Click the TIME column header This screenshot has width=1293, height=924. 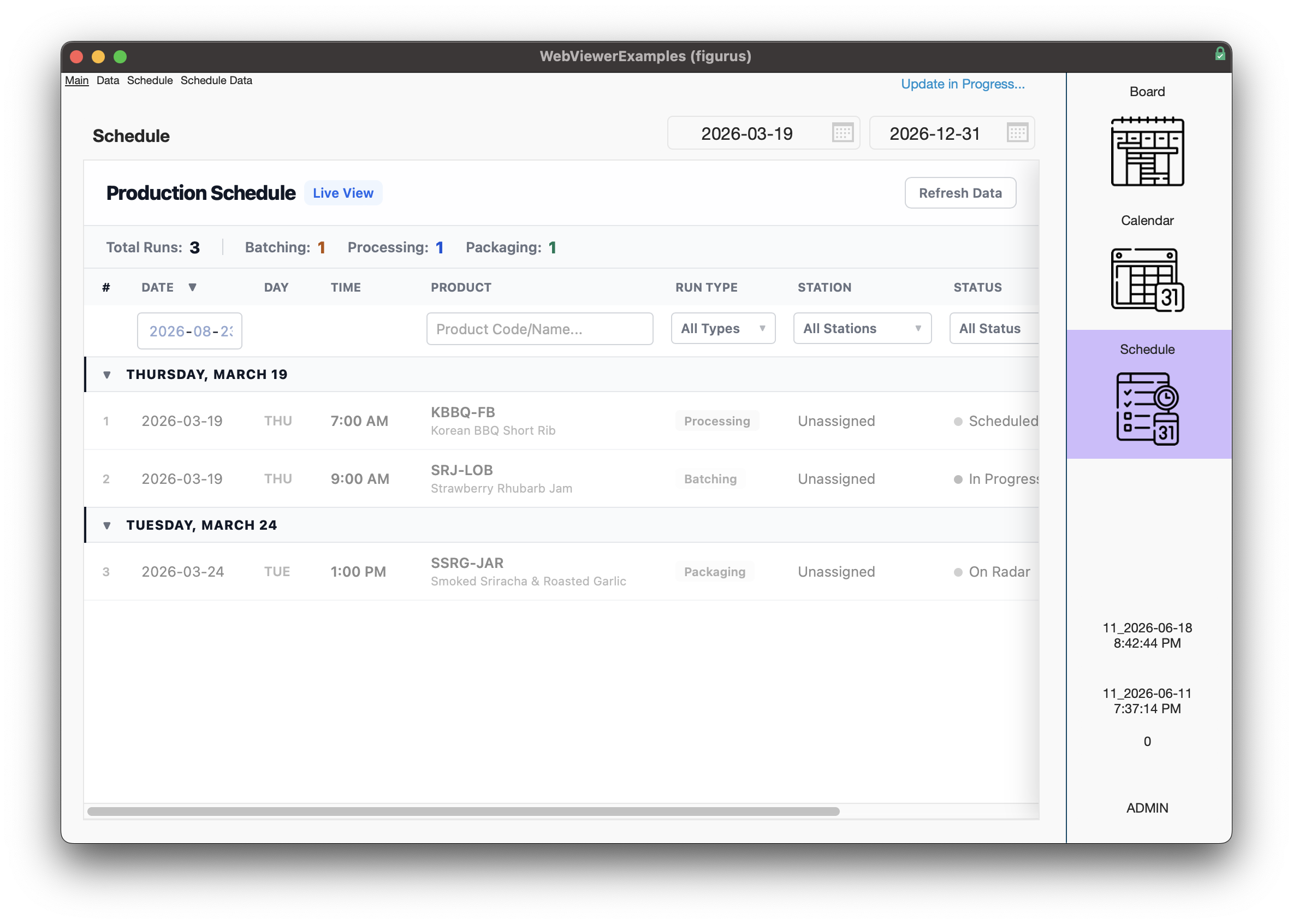pyautogui.click(x=345, y=287)
